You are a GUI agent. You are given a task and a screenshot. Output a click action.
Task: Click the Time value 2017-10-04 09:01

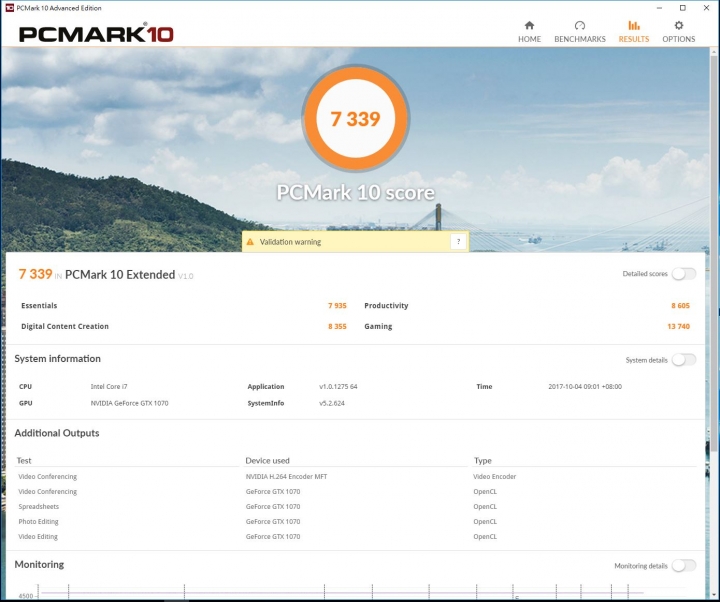point(585,387)
